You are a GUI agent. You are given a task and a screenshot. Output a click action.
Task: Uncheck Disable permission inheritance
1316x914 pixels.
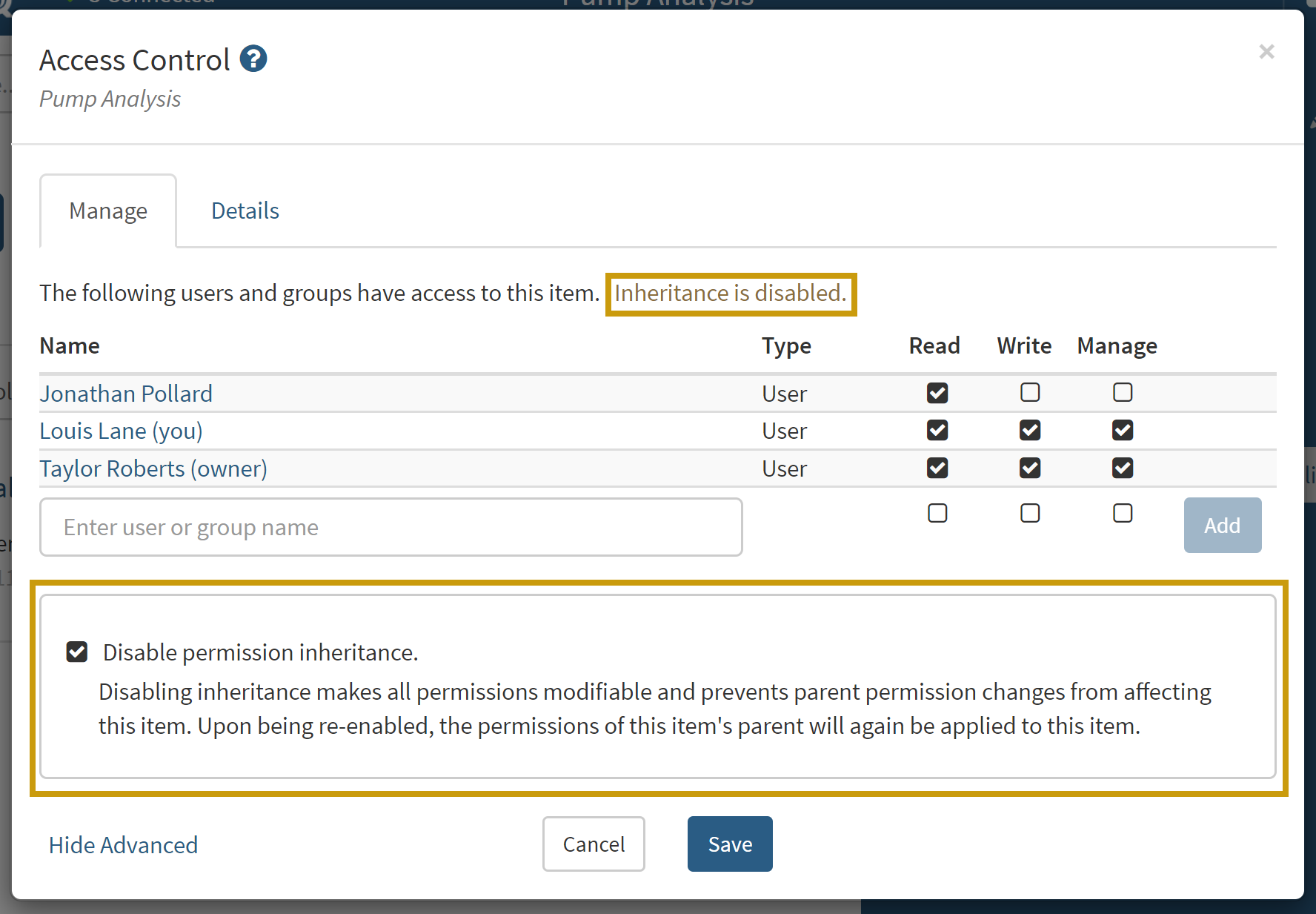(77, 652)
